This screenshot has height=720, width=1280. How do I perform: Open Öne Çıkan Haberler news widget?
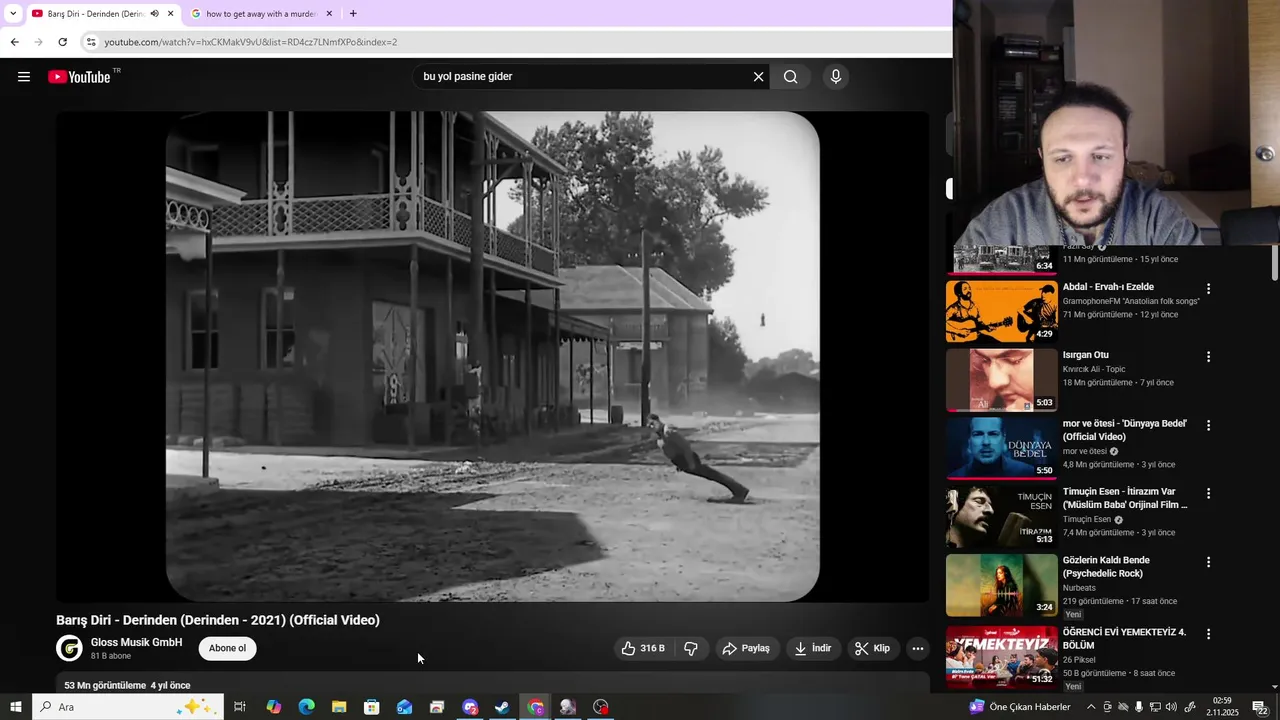coord(1020,707)
